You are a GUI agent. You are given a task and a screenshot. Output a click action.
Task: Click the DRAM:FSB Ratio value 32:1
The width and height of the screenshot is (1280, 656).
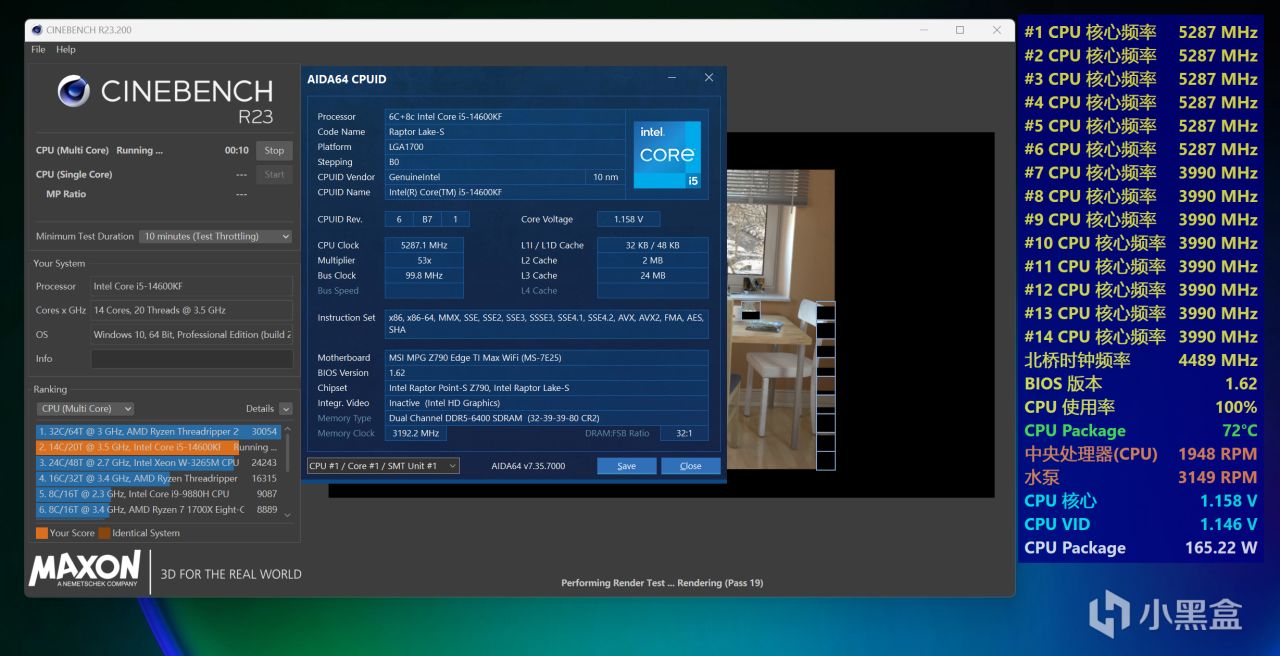pyautogui.click(x=682, y=433)
